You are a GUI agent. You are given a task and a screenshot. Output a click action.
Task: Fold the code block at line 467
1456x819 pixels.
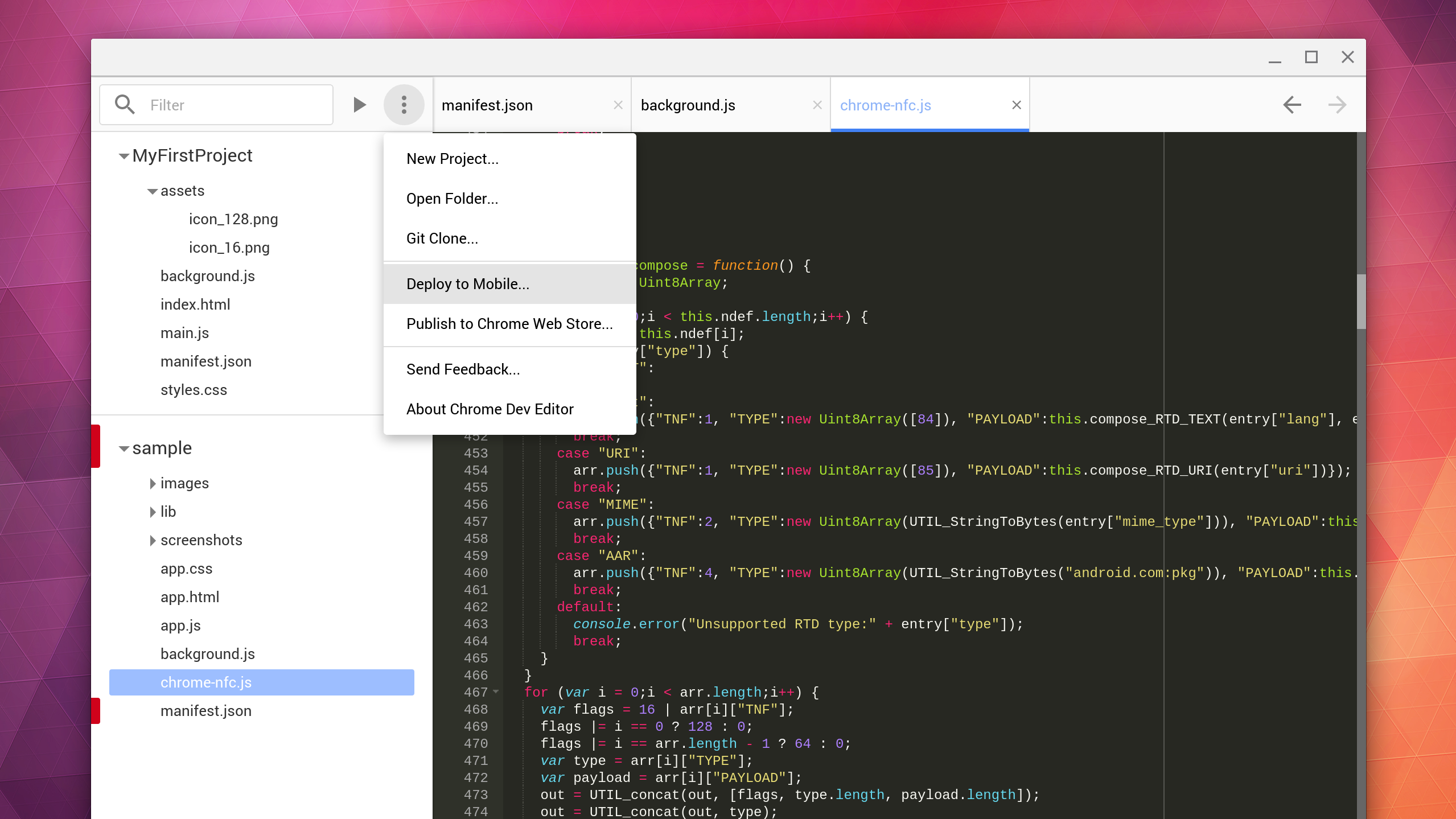point(496,692)
